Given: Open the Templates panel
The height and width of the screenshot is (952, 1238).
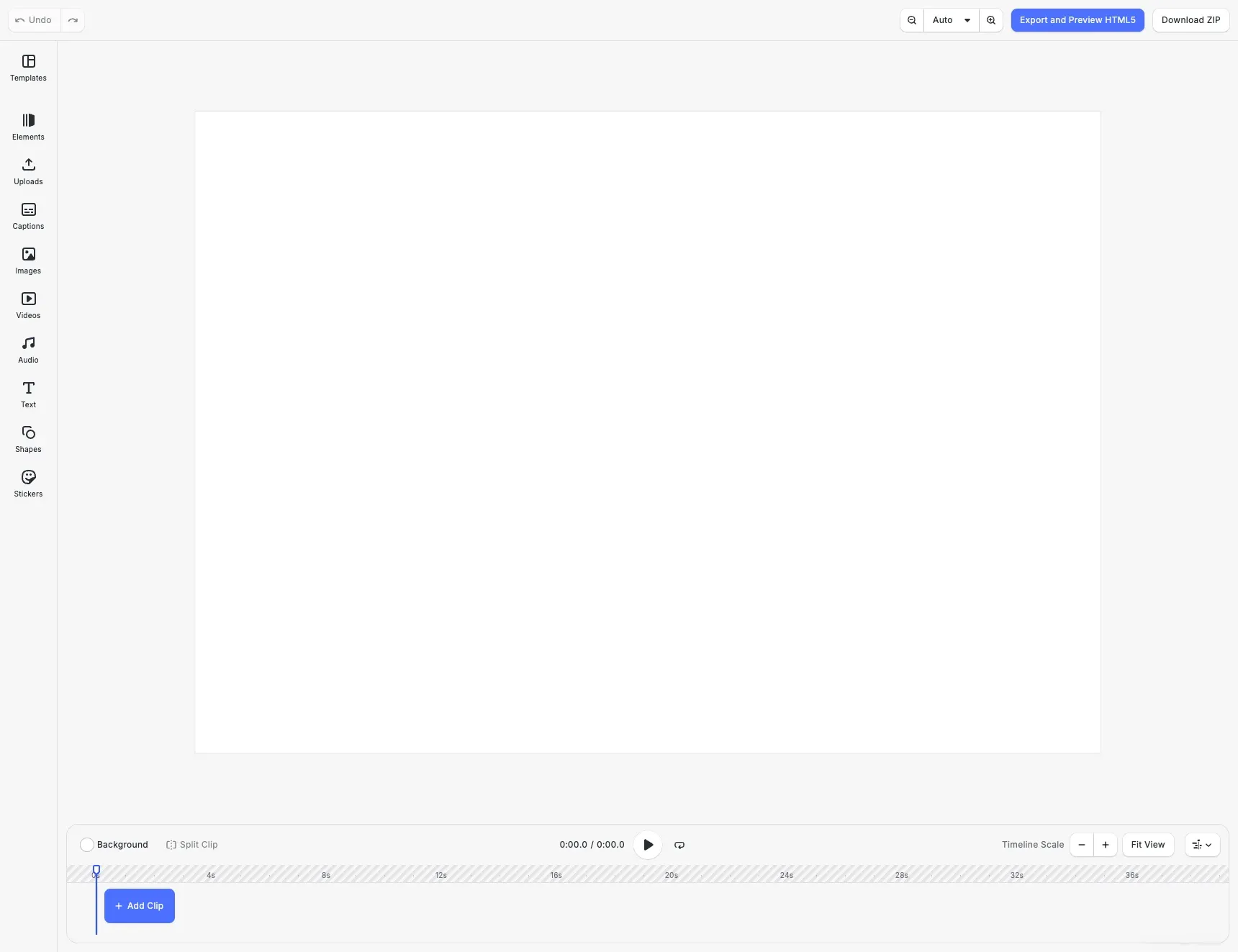Looking at the screenshot, I should point(28,68).
